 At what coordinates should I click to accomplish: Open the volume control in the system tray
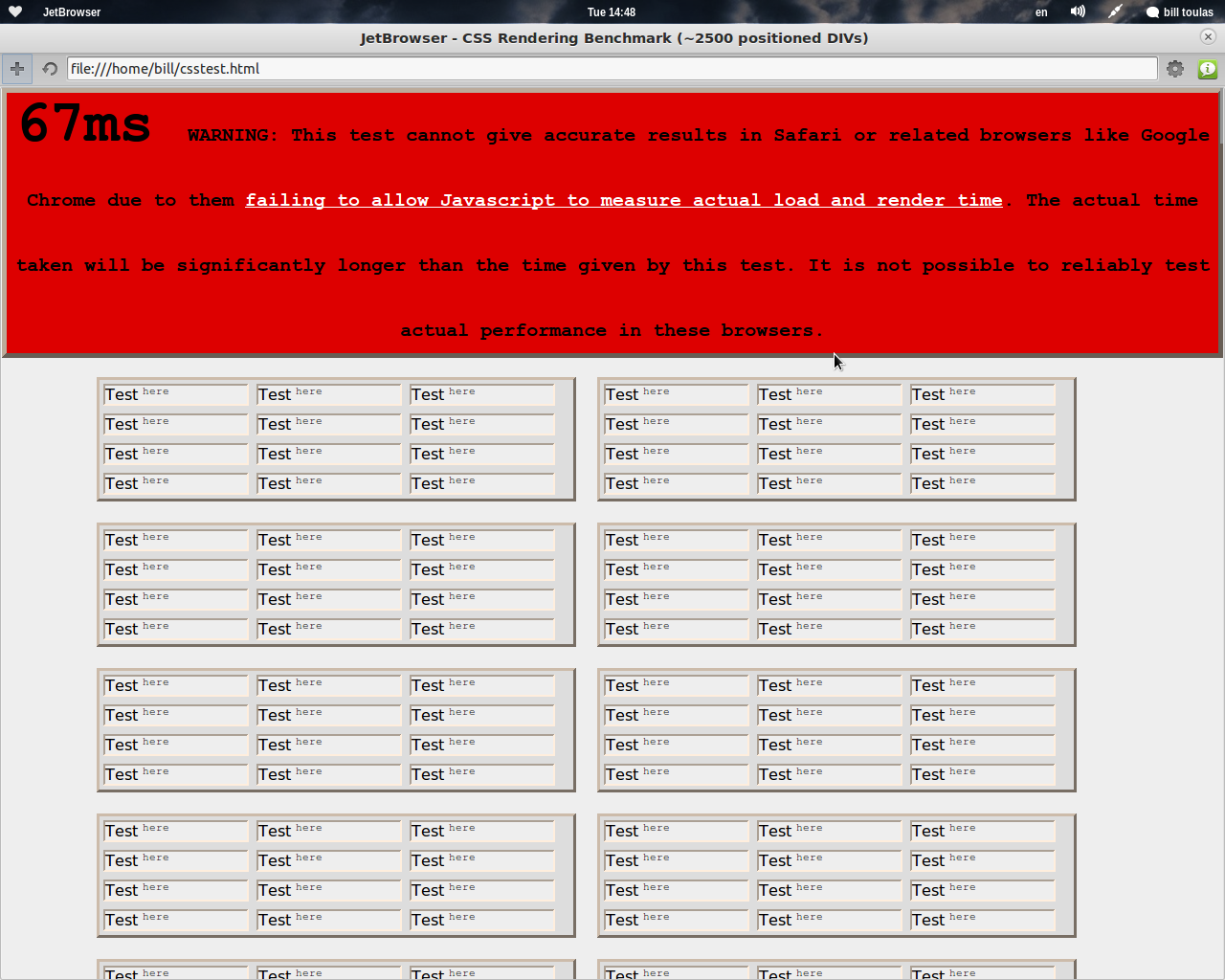coord(1078,12)
